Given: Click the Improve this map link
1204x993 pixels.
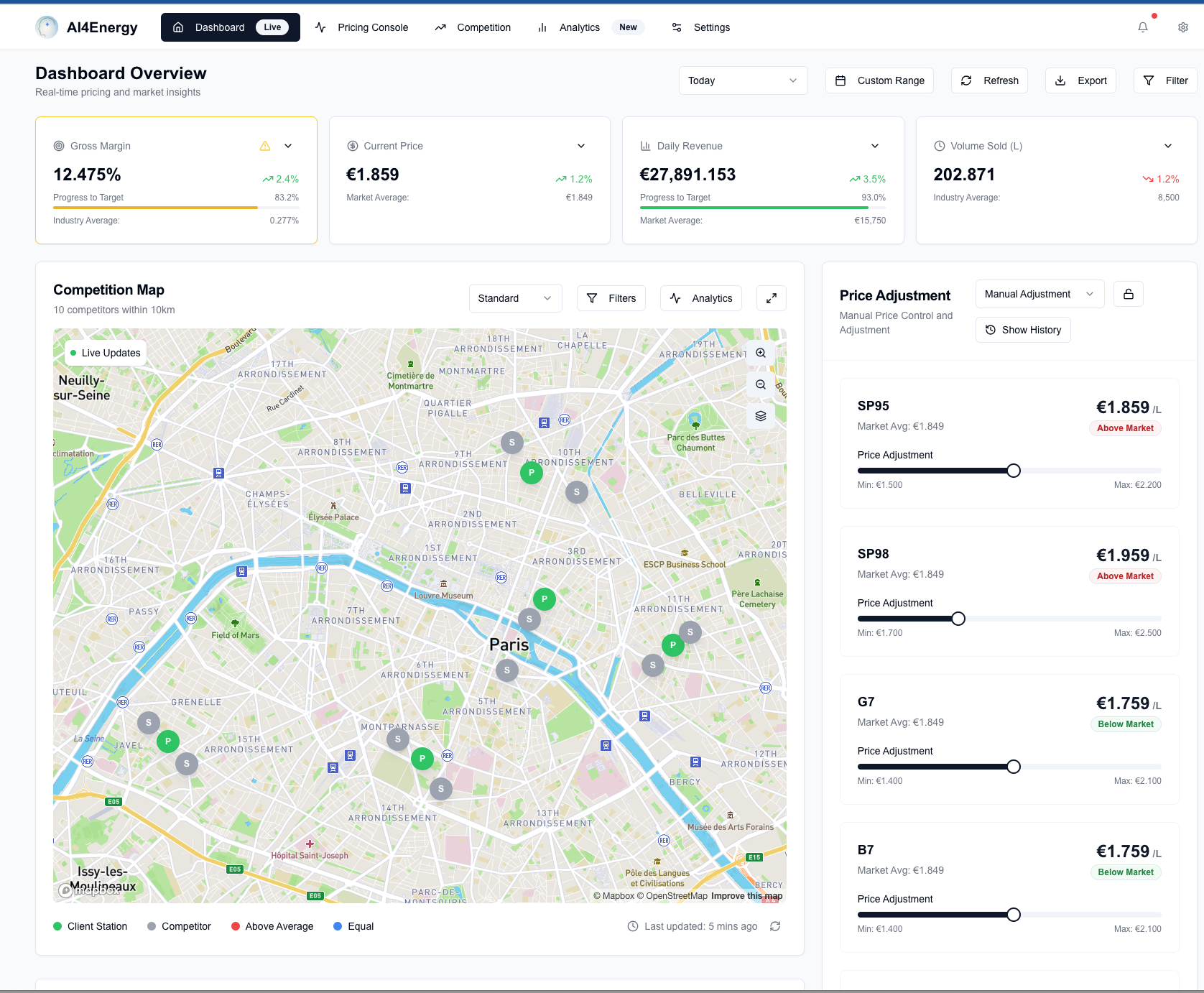Looking at the screenshot, I should point(746,896).
